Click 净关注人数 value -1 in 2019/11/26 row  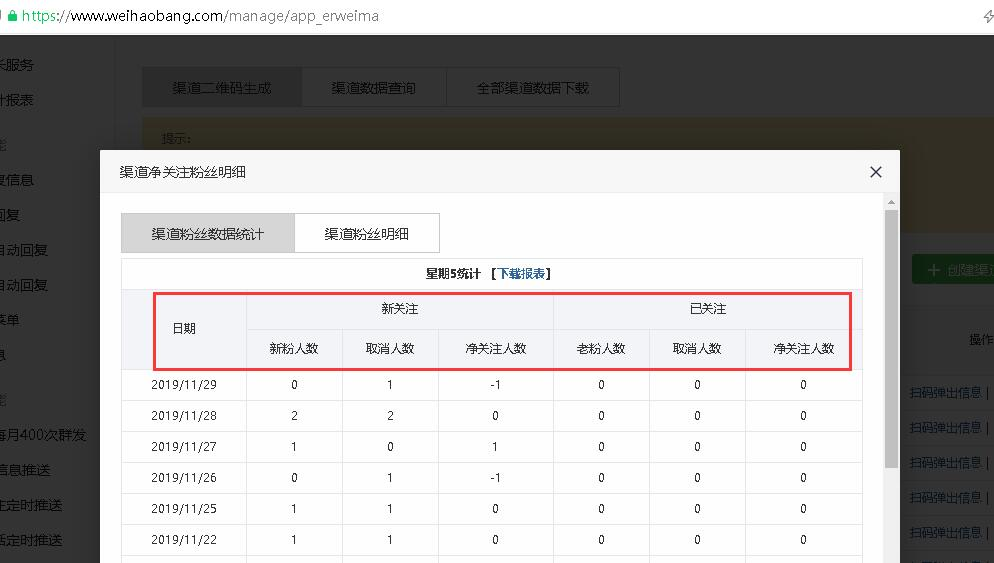tap(496, 478)
